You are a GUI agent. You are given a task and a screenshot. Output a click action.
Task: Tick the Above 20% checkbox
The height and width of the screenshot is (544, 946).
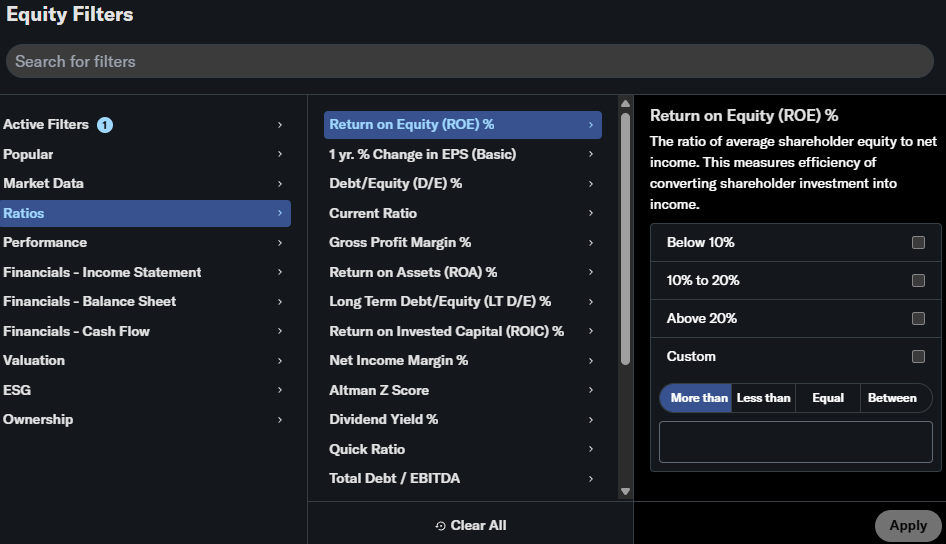pos(918,319)
